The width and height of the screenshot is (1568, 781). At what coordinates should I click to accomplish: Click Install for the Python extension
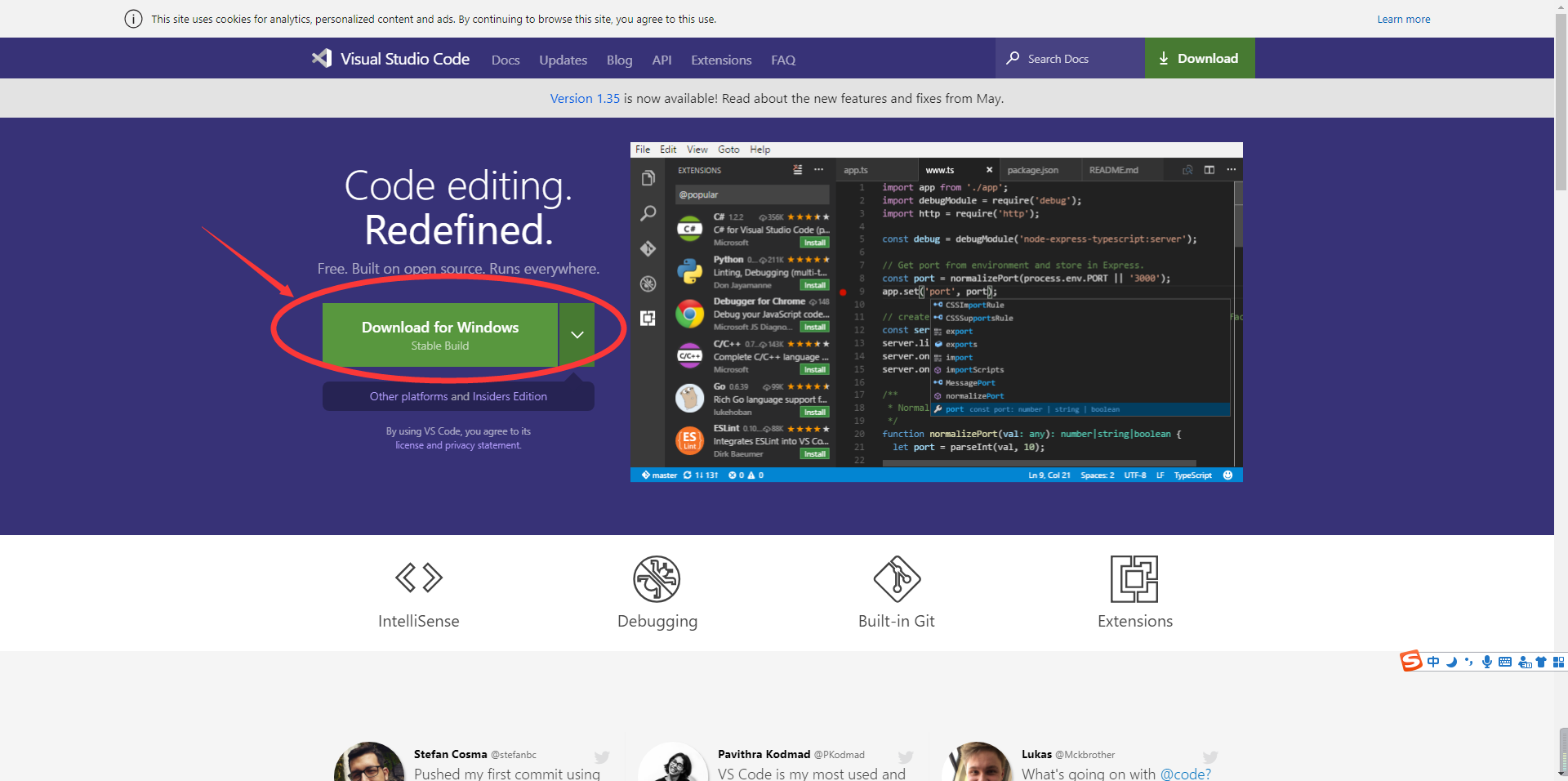[x=814, y=285]
